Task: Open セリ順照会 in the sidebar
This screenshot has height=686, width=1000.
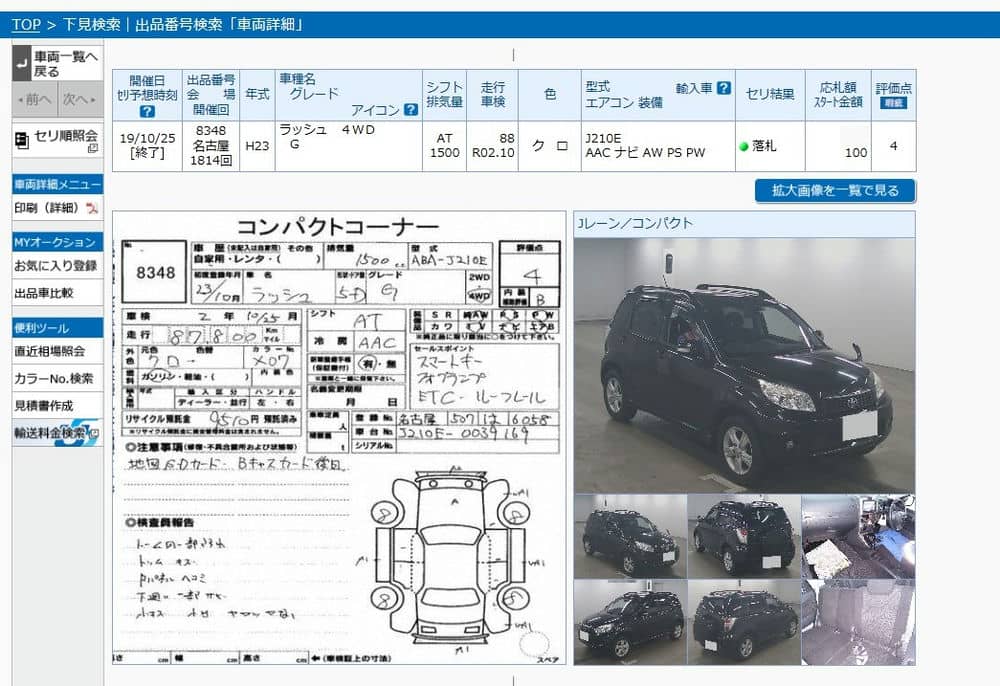Action: 56,138
